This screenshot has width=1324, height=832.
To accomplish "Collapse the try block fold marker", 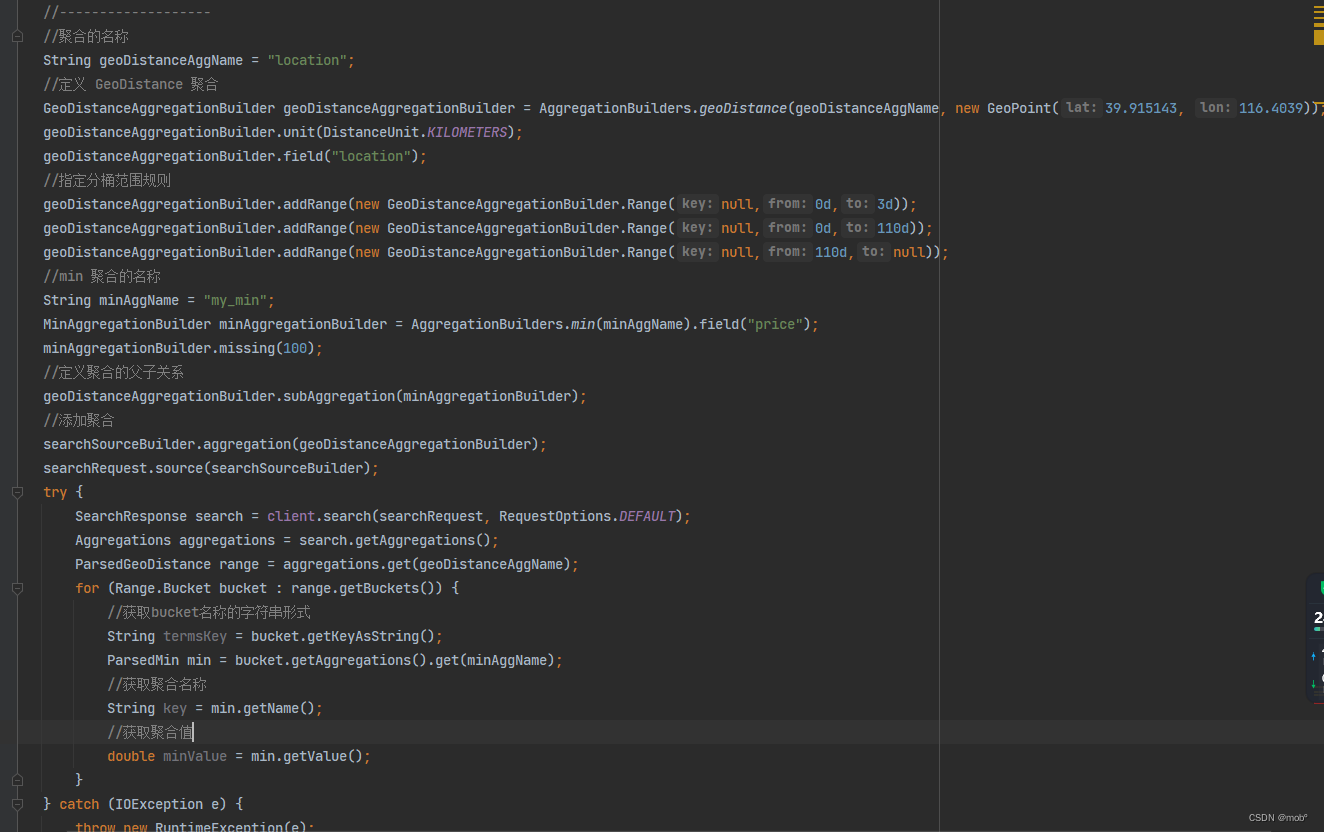I will (17, 492).
